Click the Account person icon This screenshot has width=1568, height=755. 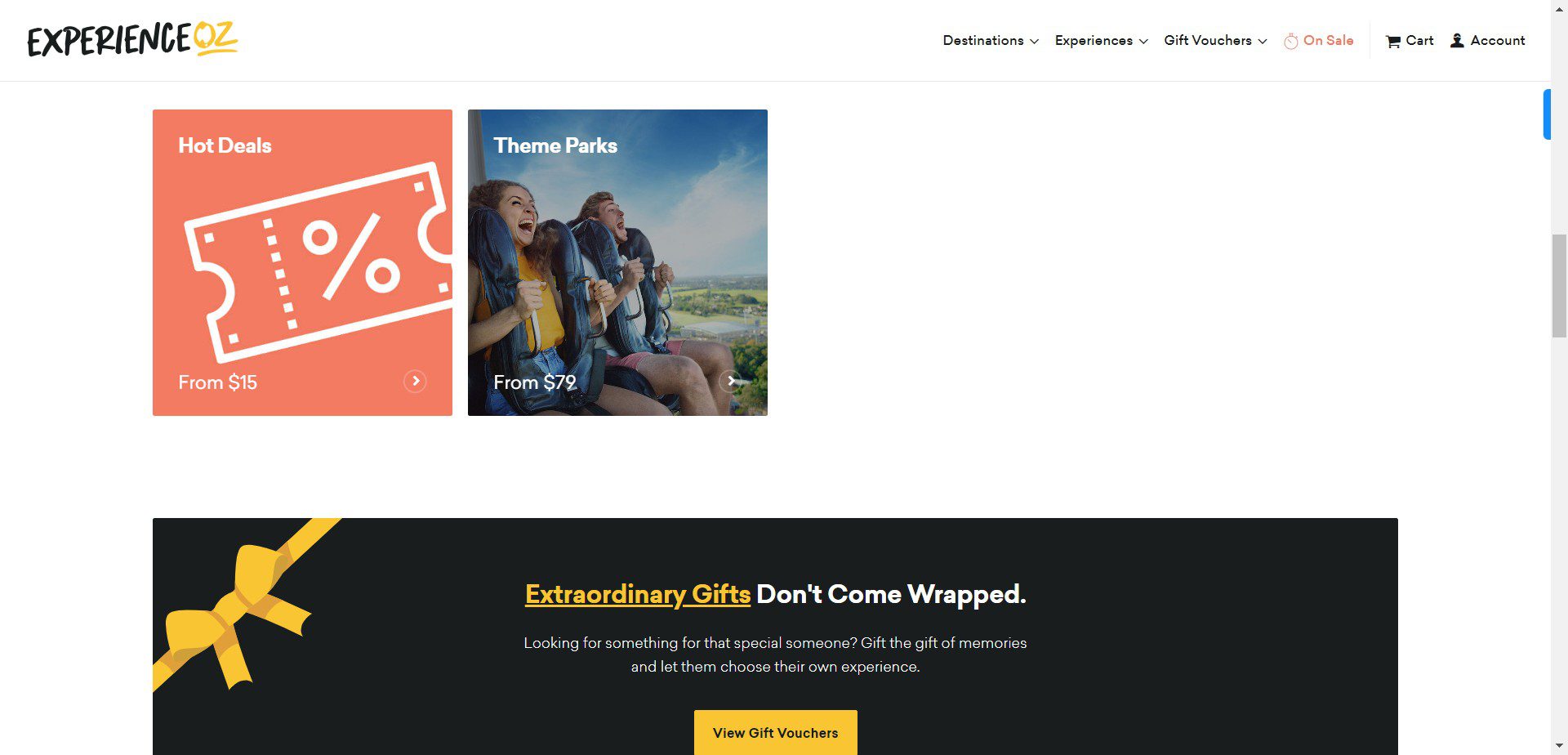click(x=1457, y=40)
